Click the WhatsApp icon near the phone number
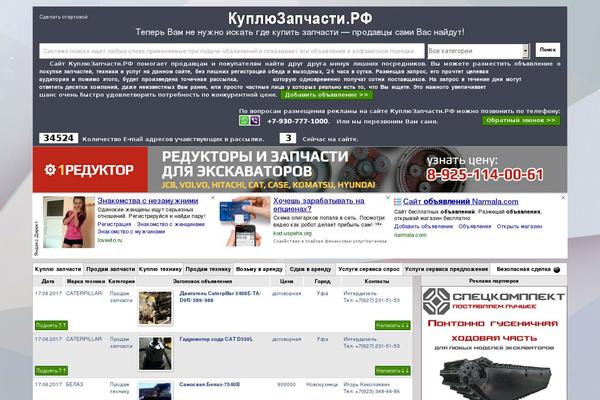Viewport: 600px width, 400px height. pyautogui.click(x=244, y=121)
